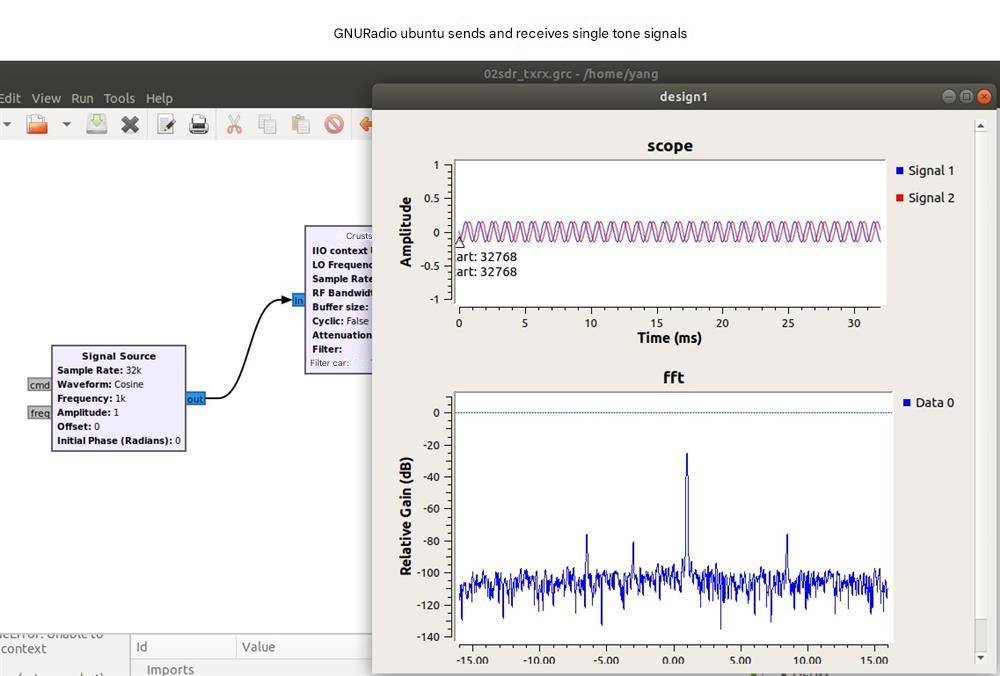Screen dimensions: 1000x676
Task: Click the Value column header
Action: (x=258, y=647)
